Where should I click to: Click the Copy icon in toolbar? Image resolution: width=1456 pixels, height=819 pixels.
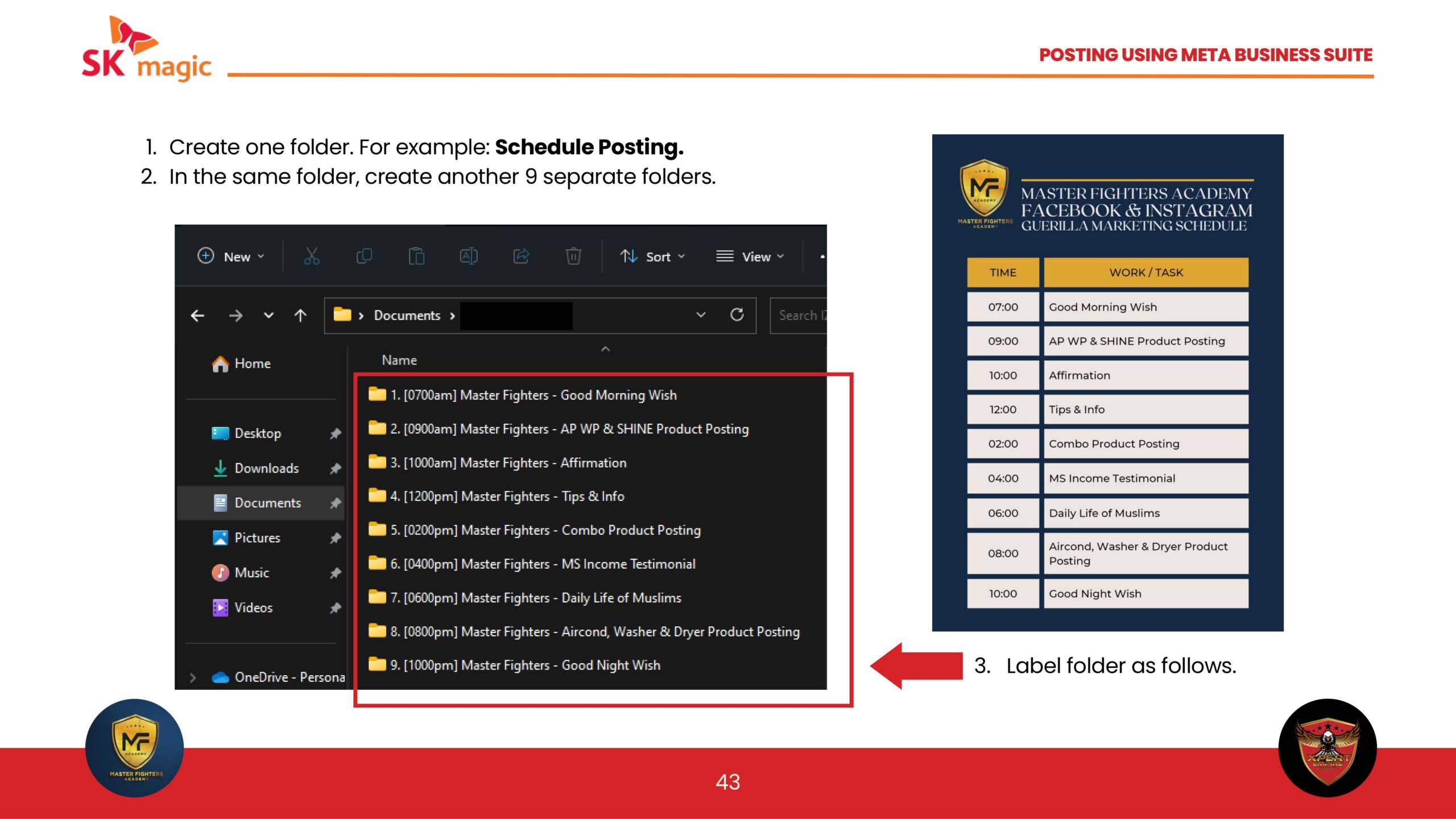[x=364, y=257]
